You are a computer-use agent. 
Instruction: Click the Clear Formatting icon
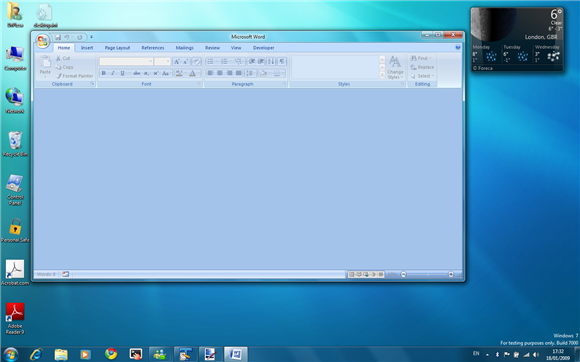pyautogui.click(x=196, y=61)
